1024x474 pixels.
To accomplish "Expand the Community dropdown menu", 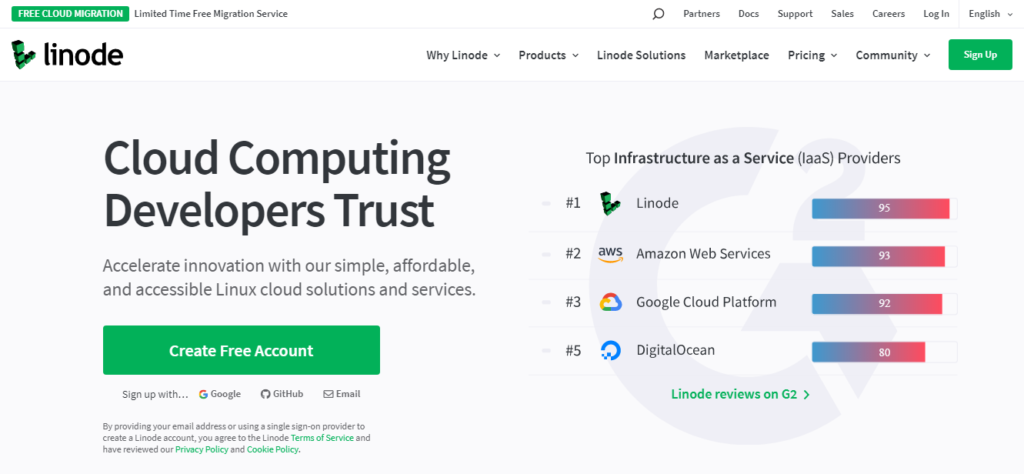I will [892, 55].
